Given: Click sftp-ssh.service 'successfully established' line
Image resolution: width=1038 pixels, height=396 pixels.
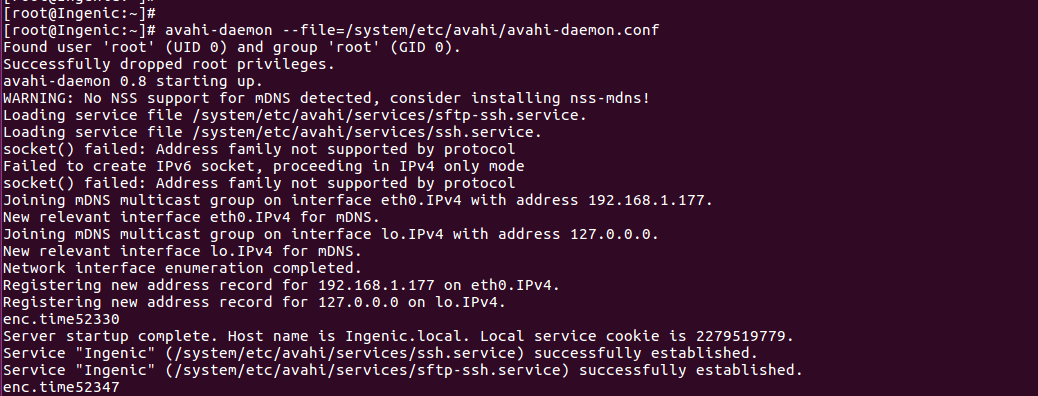Looking at the screenshot, I should pos(402,370).
